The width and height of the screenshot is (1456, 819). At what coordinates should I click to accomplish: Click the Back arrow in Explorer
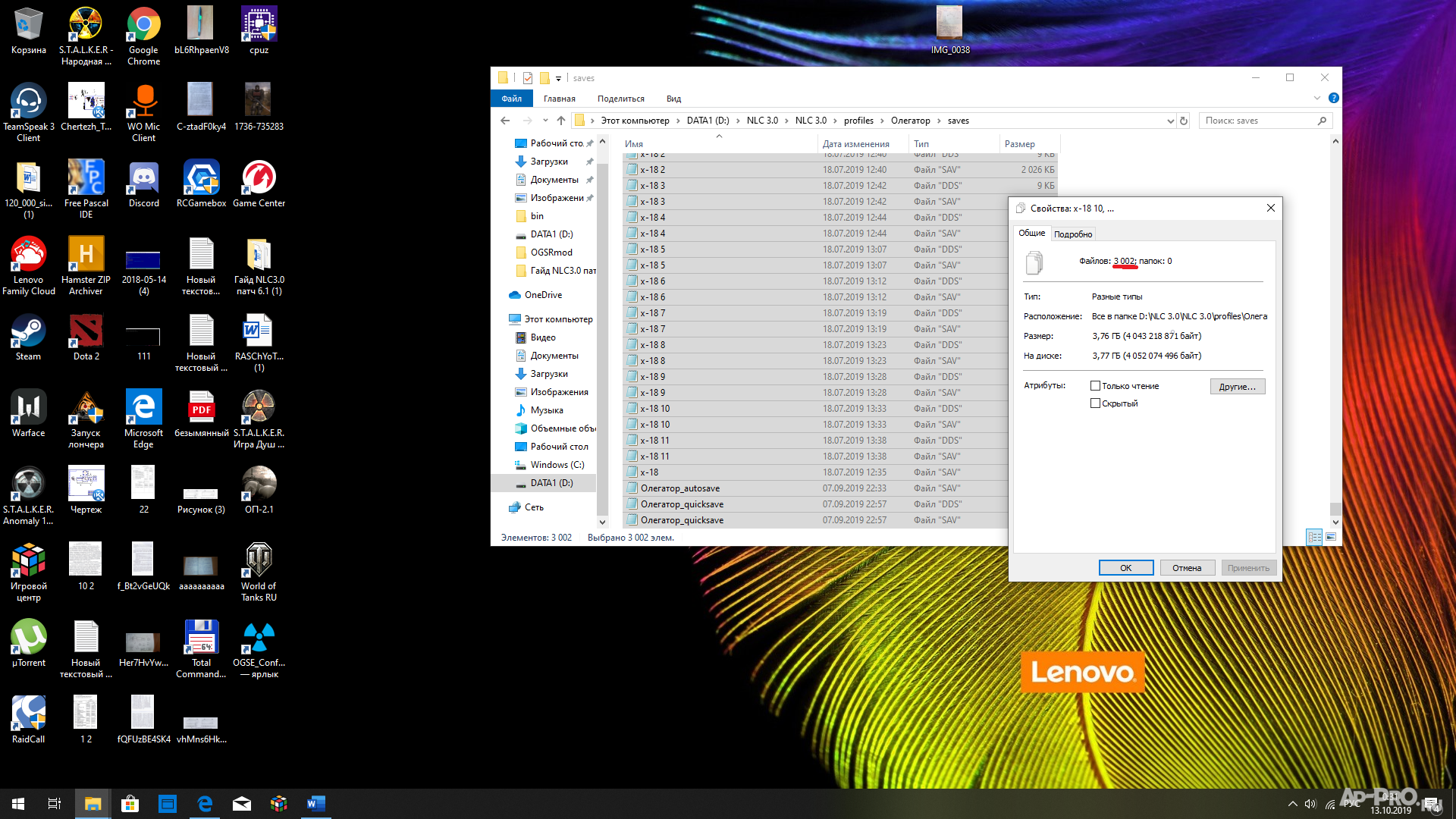point(505,121)
